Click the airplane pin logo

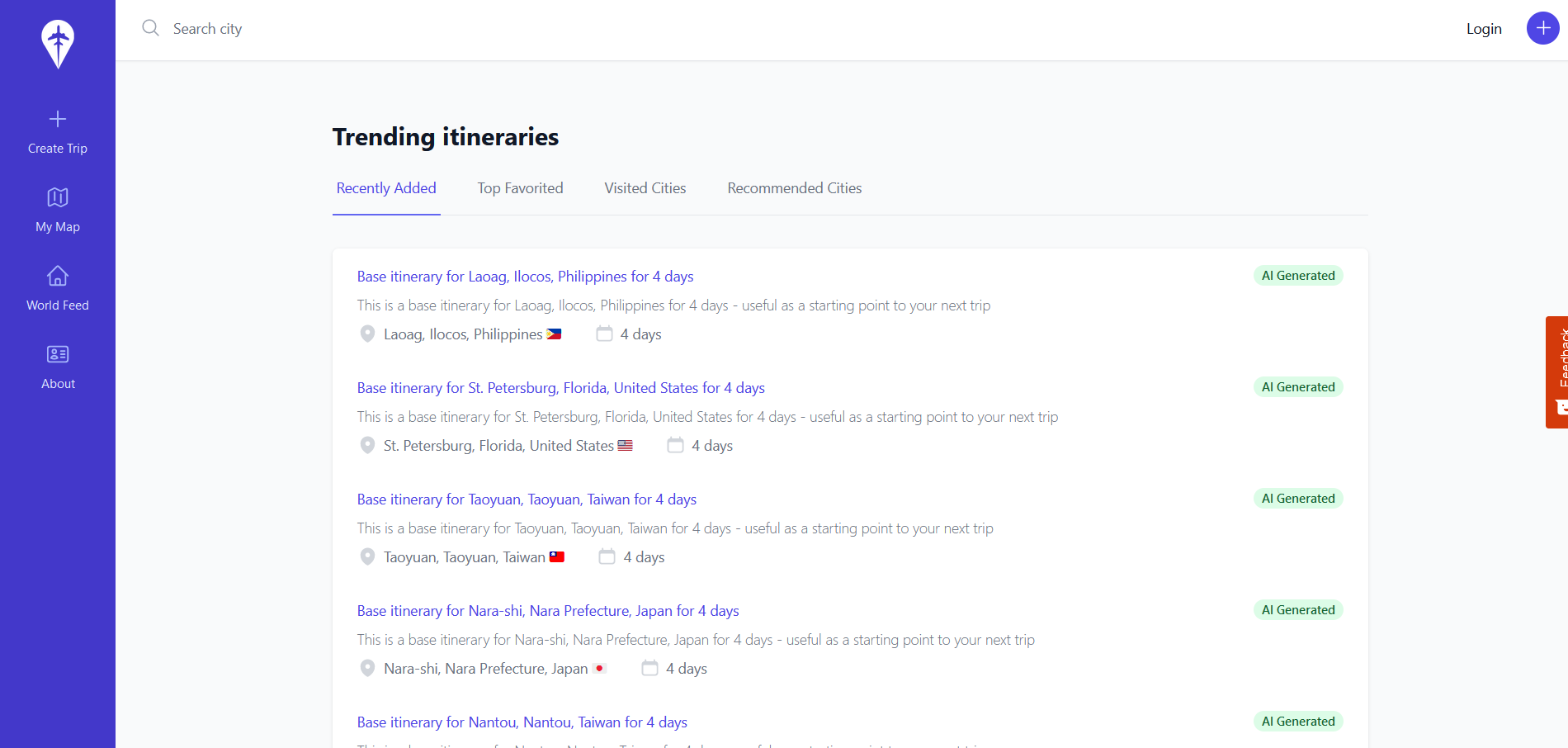point(58,44)
